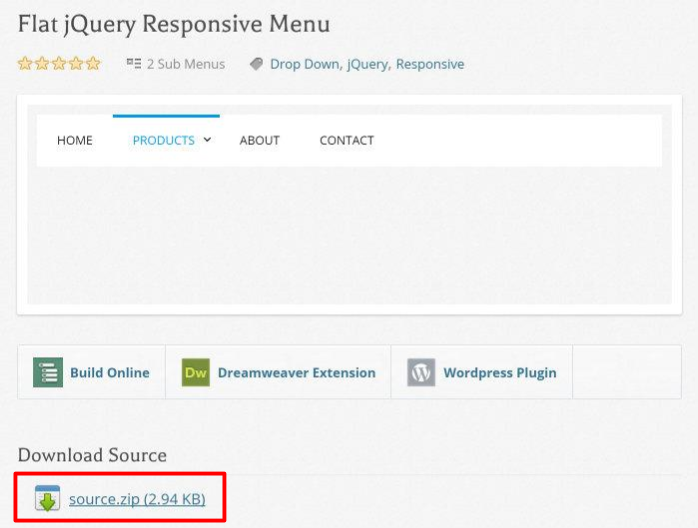Viewport: 698px width, 528px height.
Task: Click the green download arrow icon
Action: point(47,498)
